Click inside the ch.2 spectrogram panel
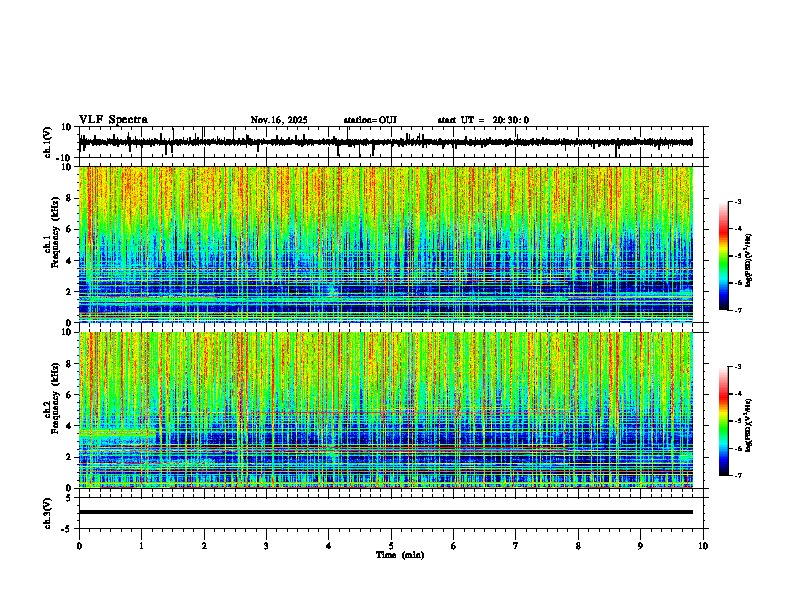 coord(386,410)
